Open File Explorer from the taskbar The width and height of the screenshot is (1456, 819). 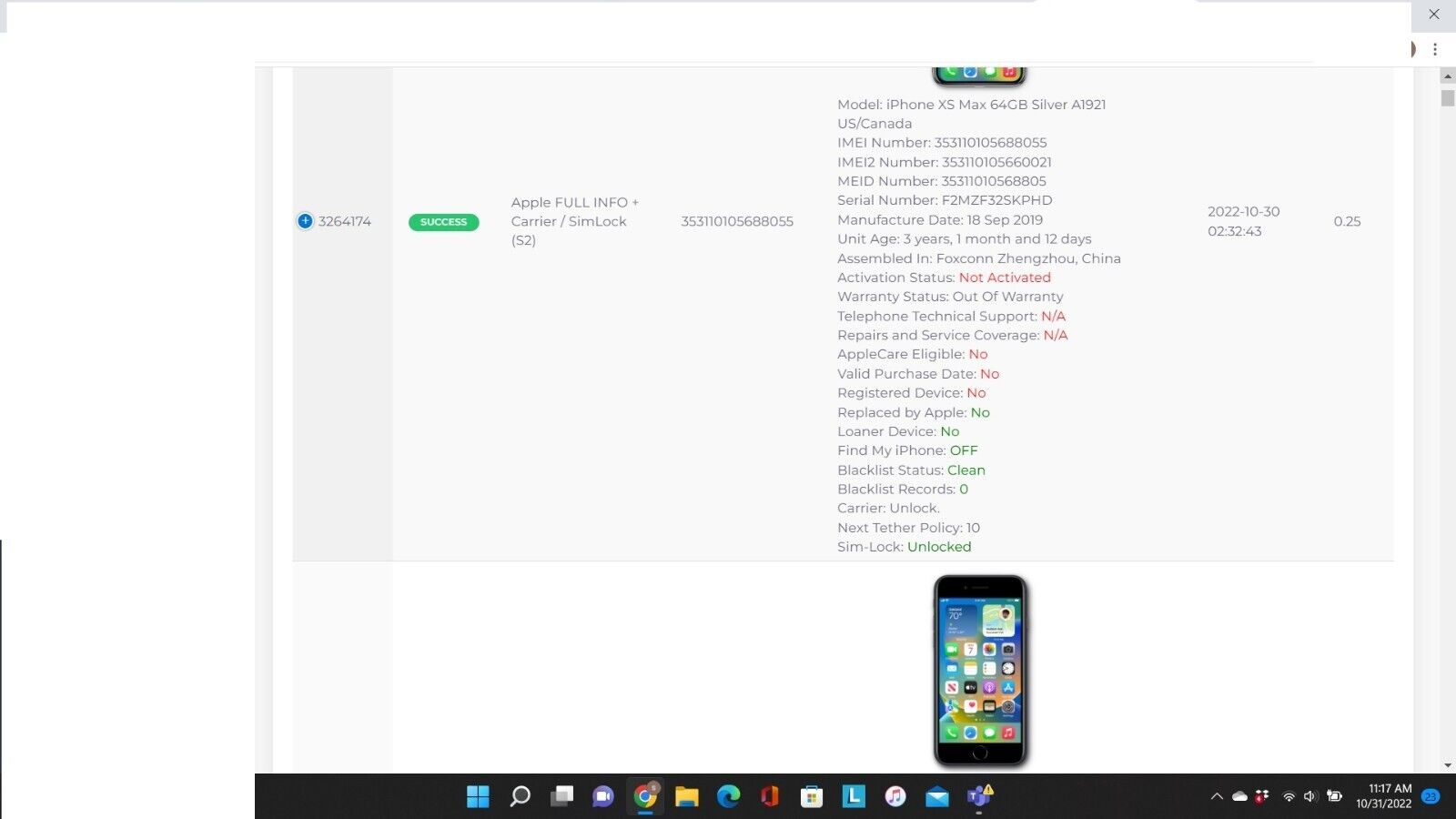pyautogui.click(x=686, y=796)
